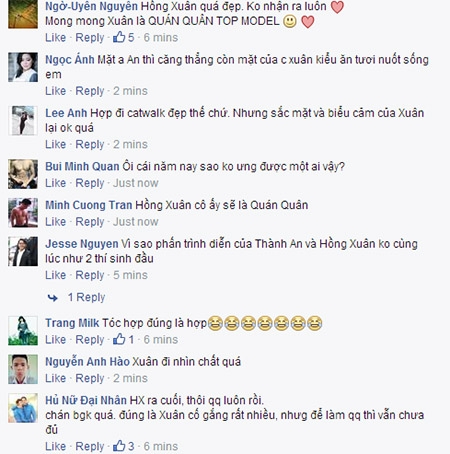This screenshot has width=450, height=454.
Task: Click reply arrow icon under Jesse Nguyen's comment
Action: [x=53, y=297]
